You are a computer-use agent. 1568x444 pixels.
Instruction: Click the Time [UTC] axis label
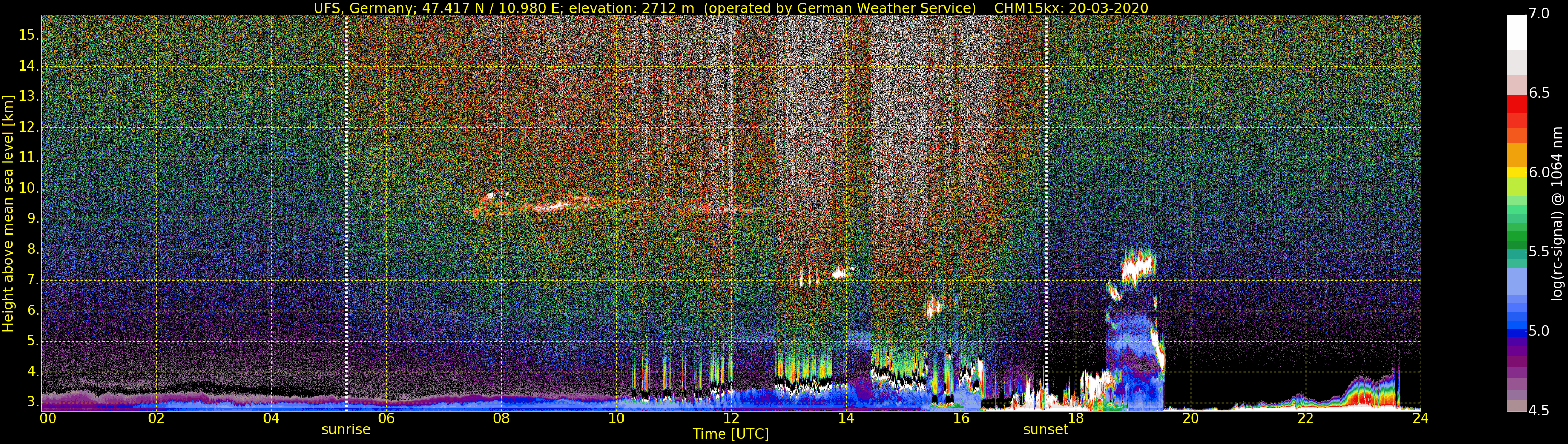(731, 434)
